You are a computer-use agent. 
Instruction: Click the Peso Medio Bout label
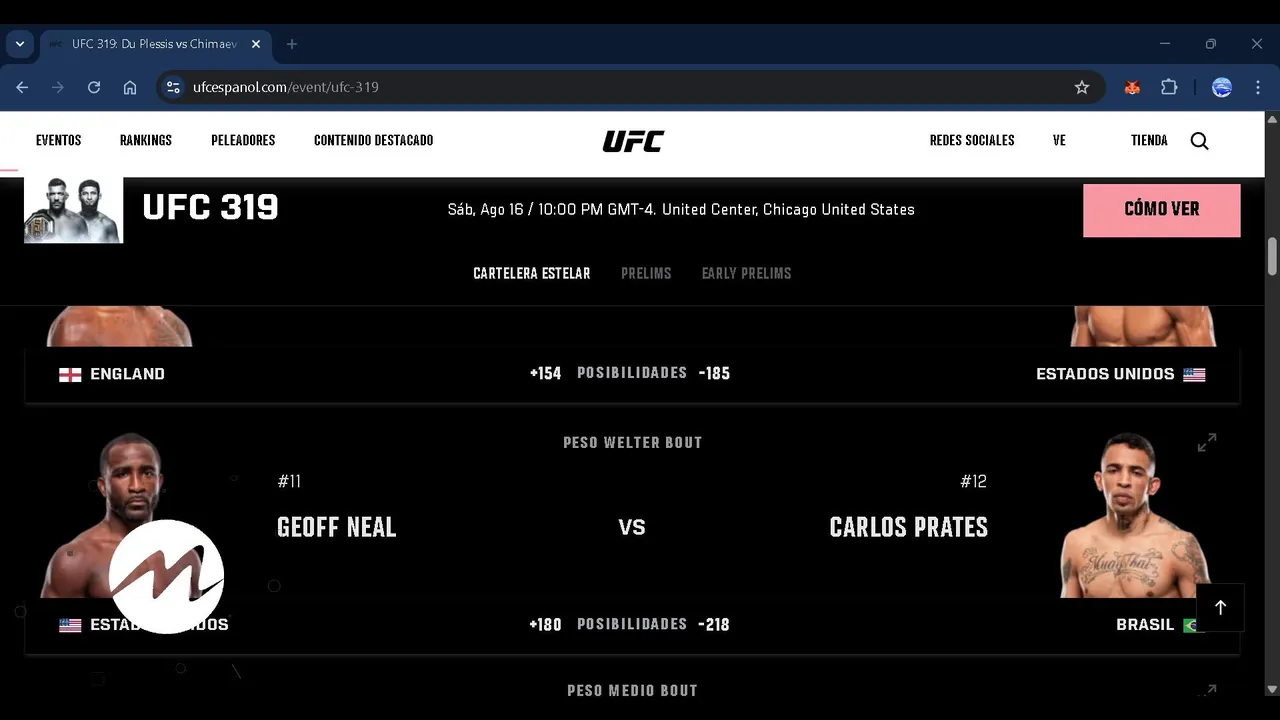[632, 690]
